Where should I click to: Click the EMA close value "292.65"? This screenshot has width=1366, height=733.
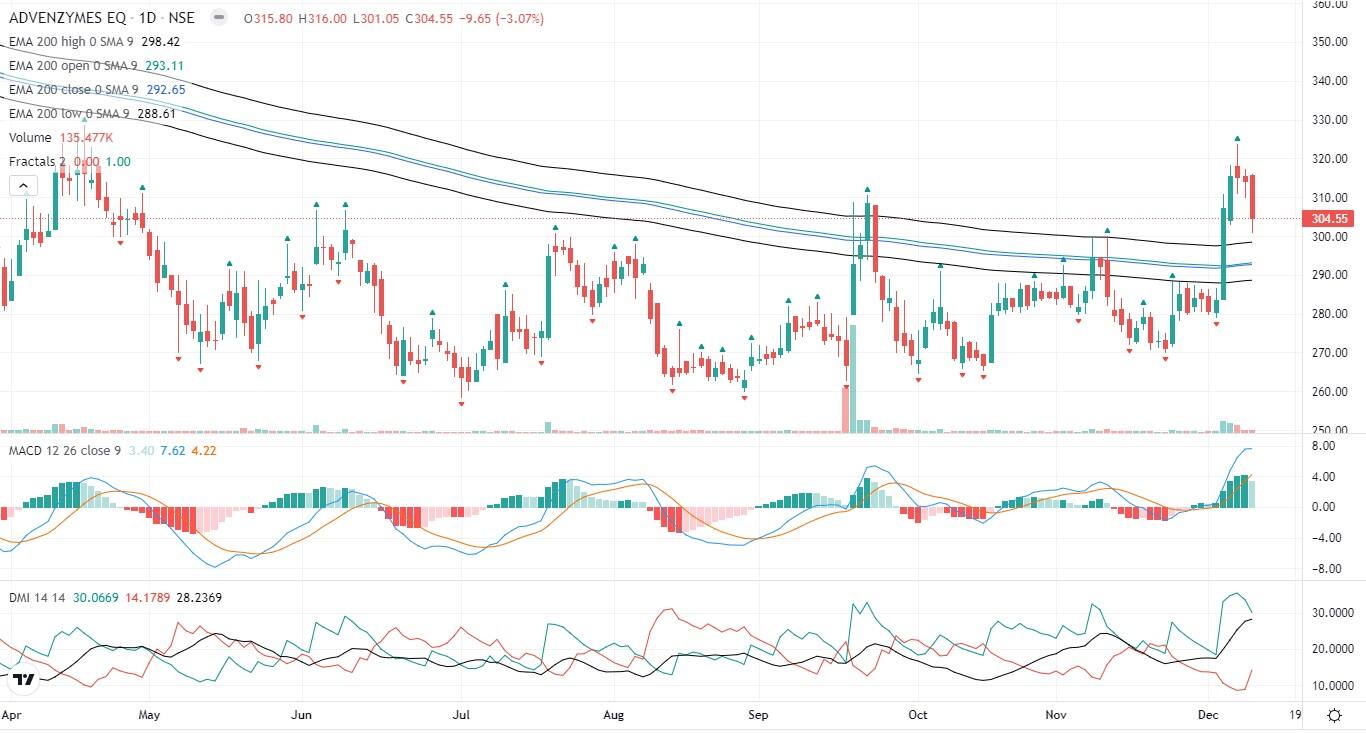pos(166,90)
